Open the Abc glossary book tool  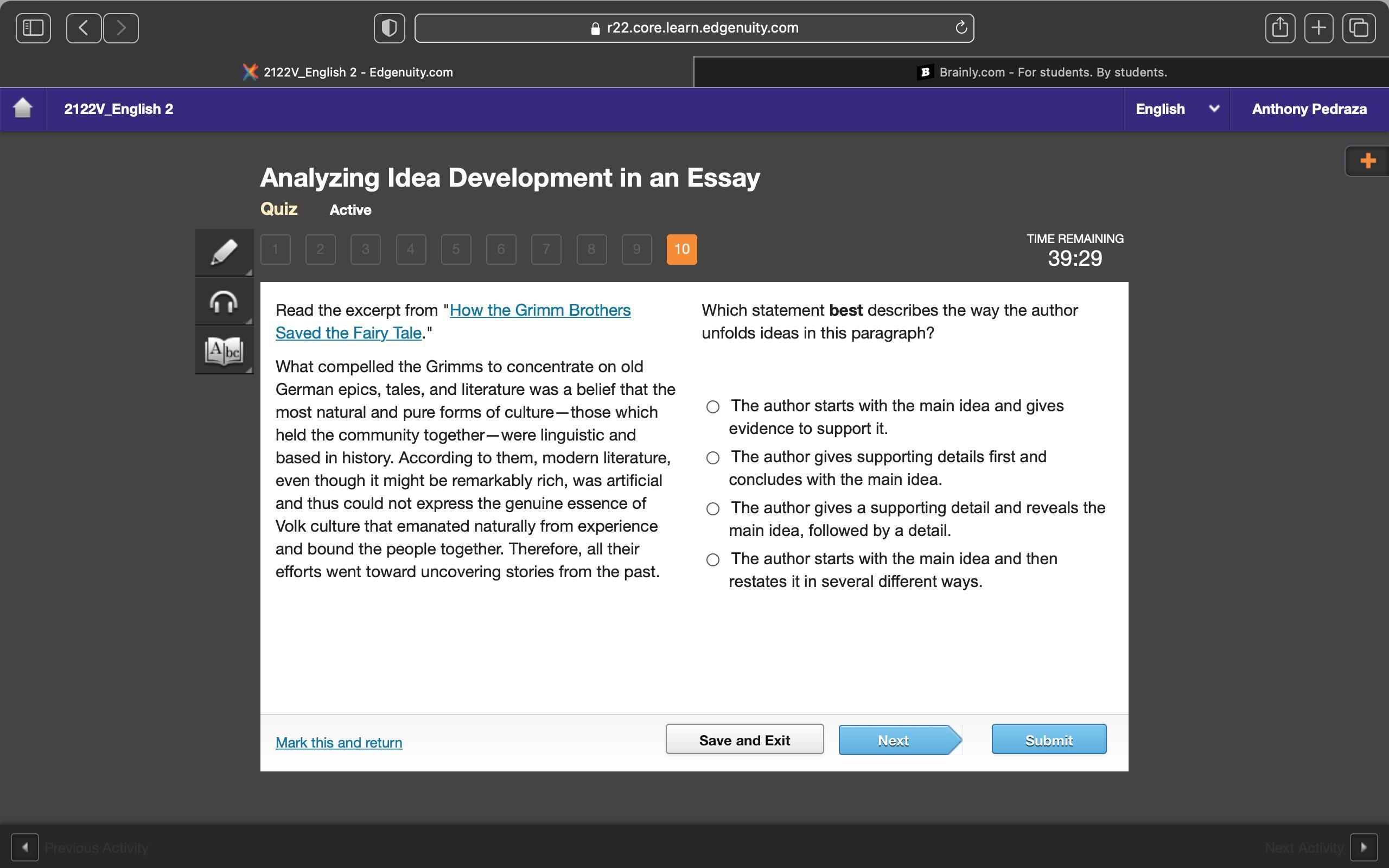coord(224,351)
